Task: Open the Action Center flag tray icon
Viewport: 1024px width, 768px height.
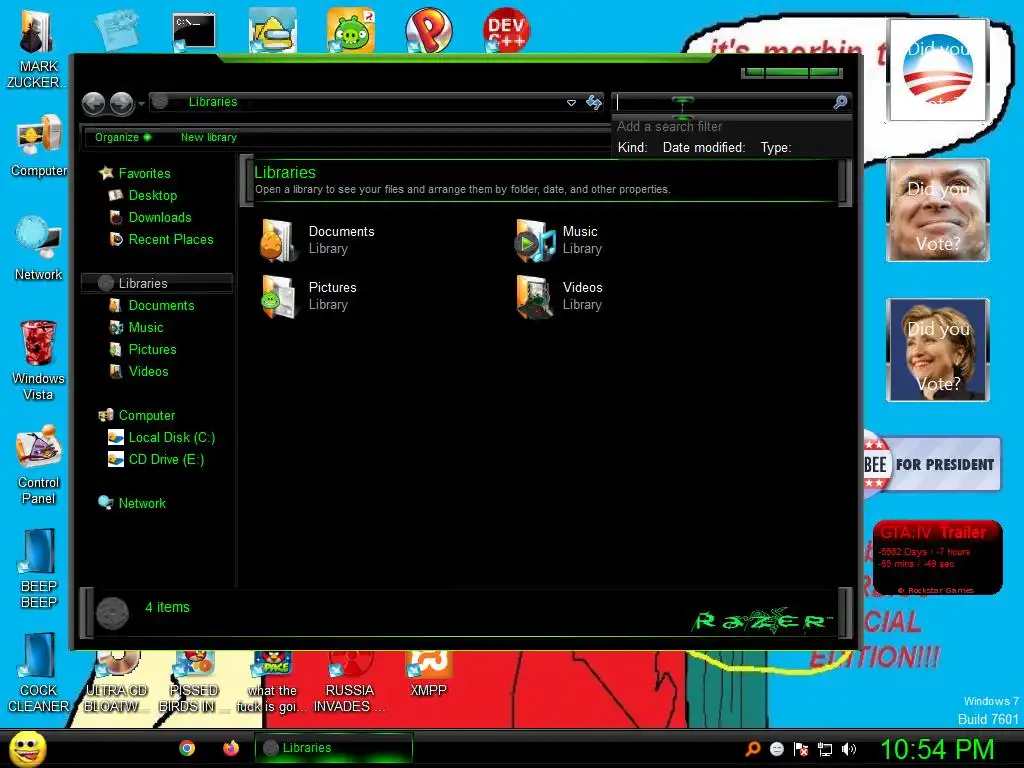Action: click(801, 749)
